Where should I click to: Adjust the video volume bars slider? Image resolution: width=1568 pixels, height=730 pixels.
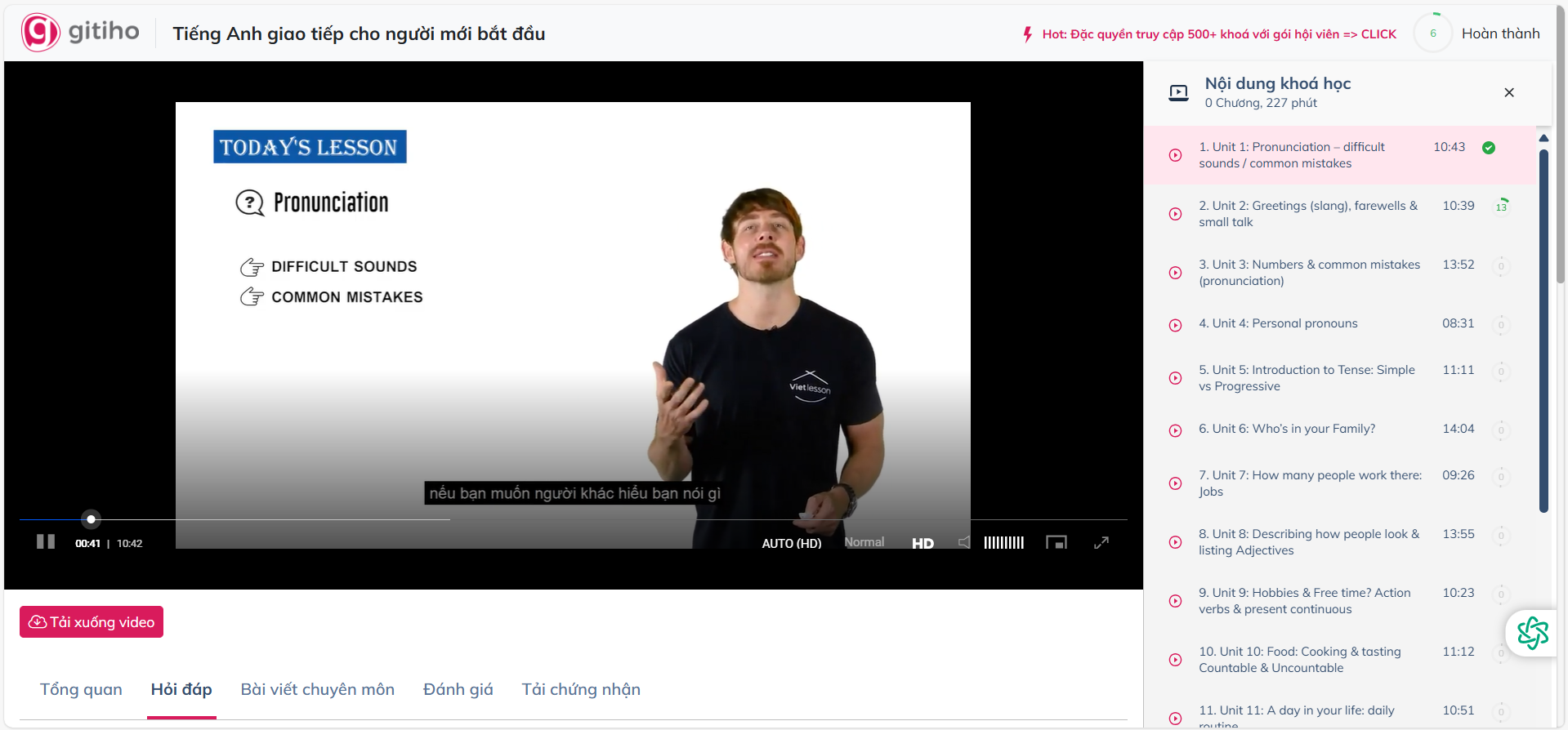1003,542
